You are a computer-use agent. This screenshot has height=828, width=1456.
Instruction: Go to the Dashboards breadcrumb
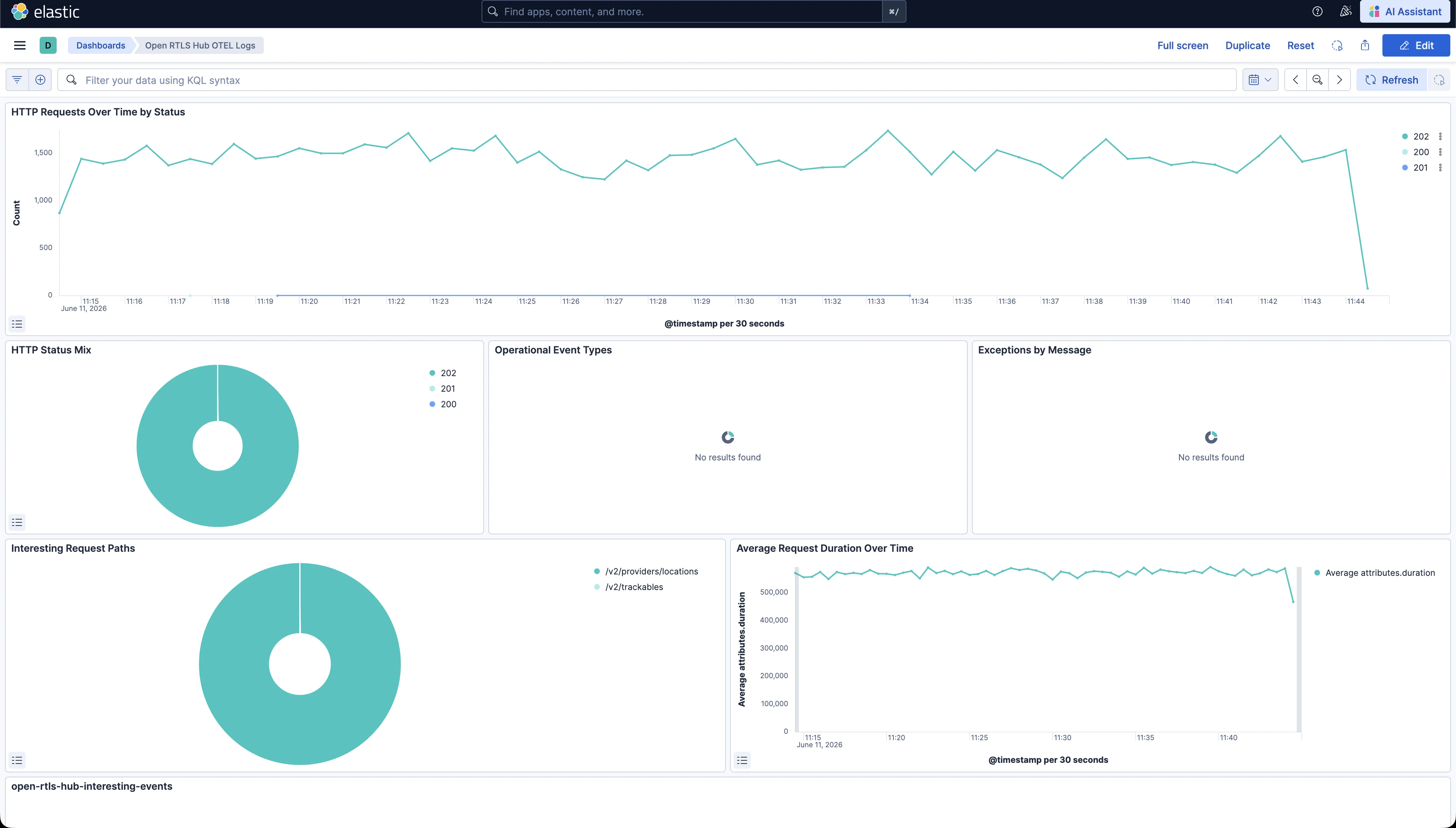point(101,45)
